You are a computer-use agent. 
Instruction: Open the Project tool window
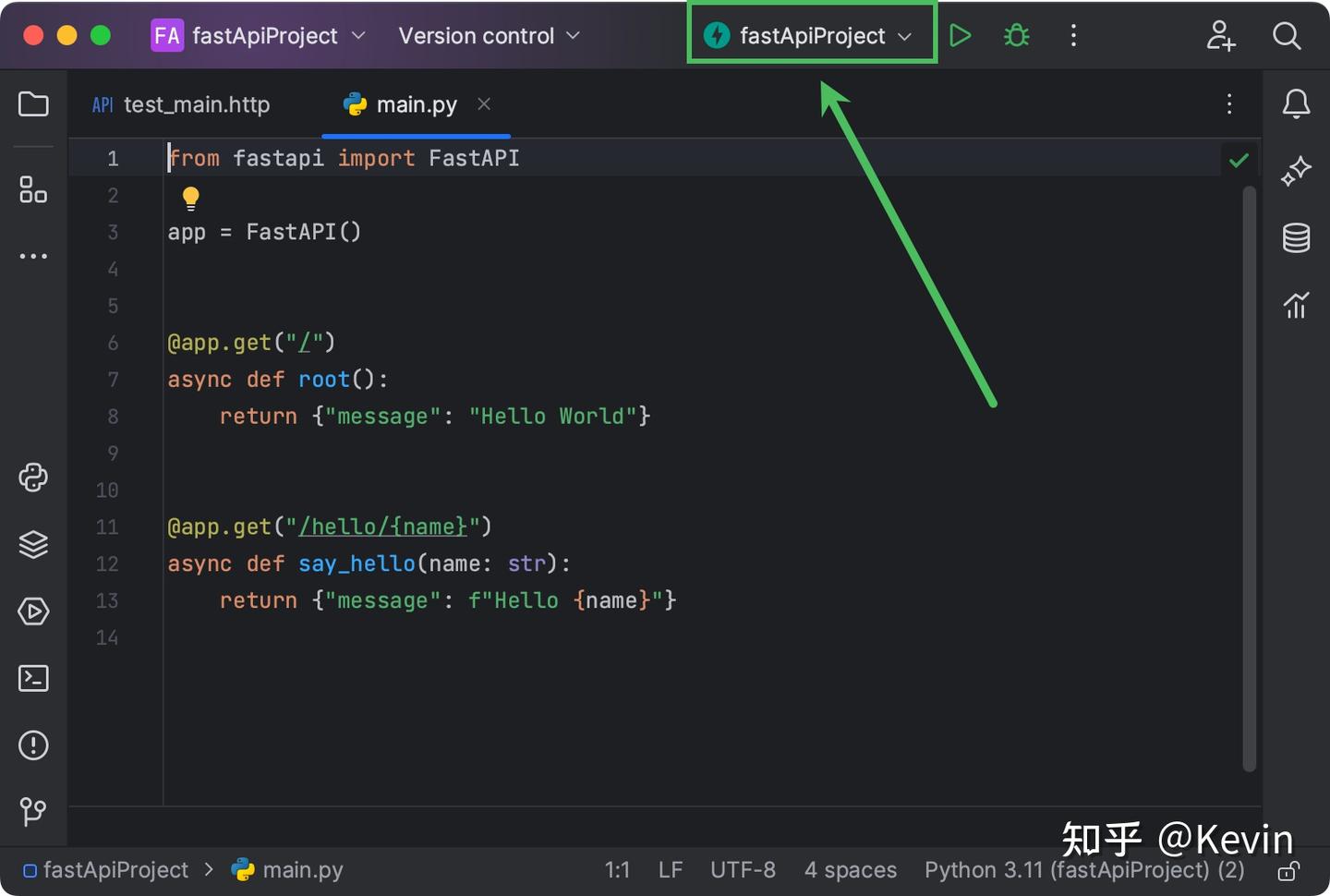coord(33,103)
